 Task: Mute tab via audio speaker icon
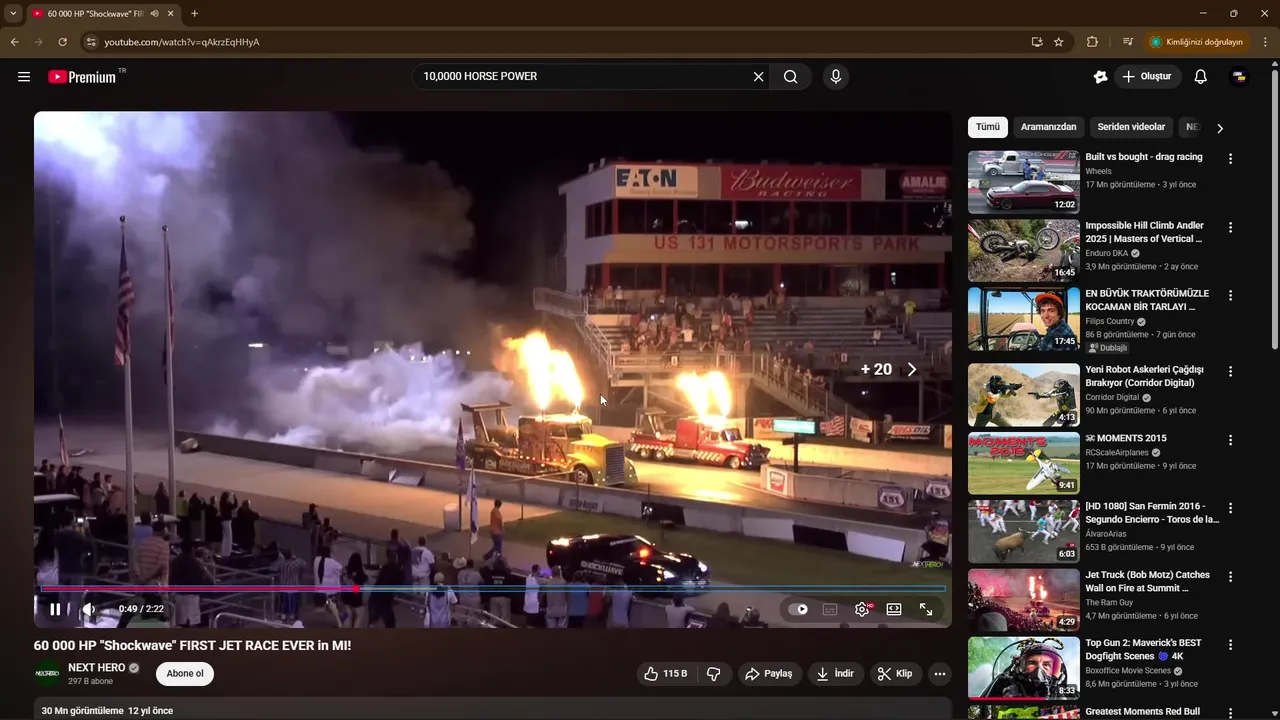point(153,14)
